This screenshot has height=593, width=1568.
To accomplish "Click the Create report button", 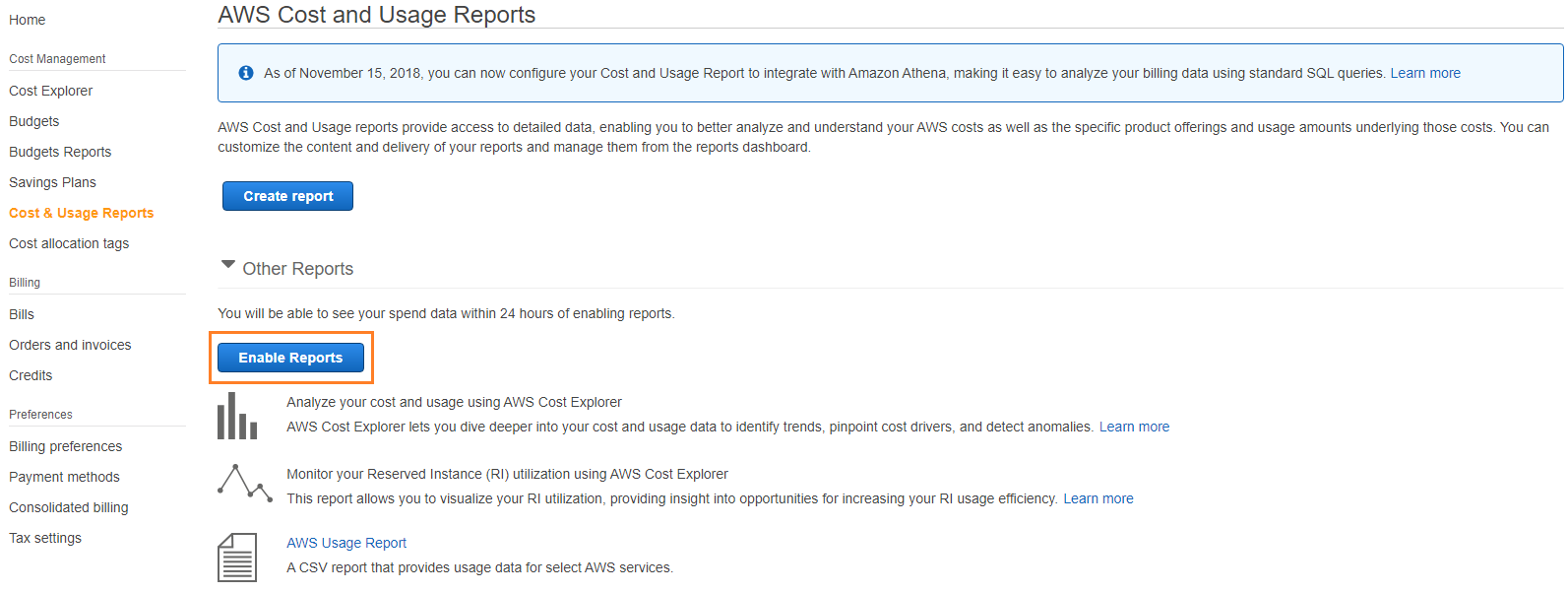I will 287,196.
